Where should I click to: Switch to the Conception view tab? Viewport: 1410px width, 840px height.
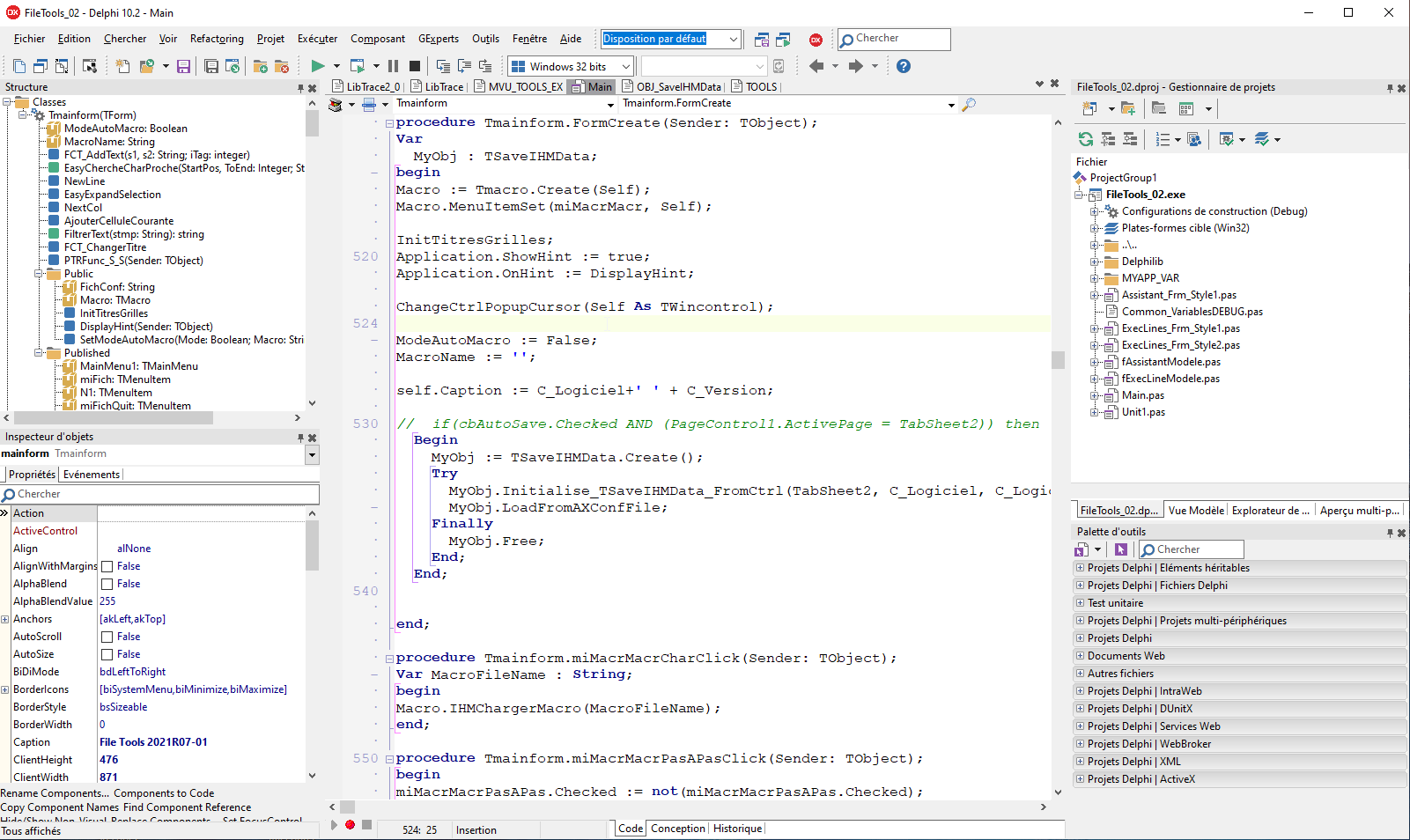tap(678, 829)
